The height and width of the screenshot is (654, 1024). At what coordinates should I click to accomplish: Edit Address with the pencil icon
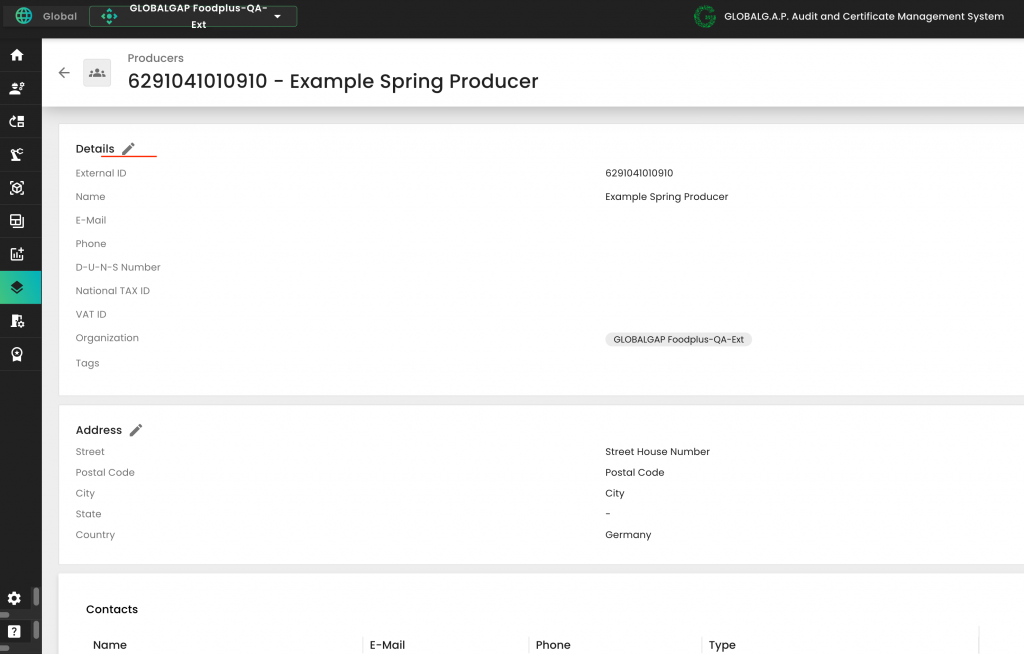point(136,430)
